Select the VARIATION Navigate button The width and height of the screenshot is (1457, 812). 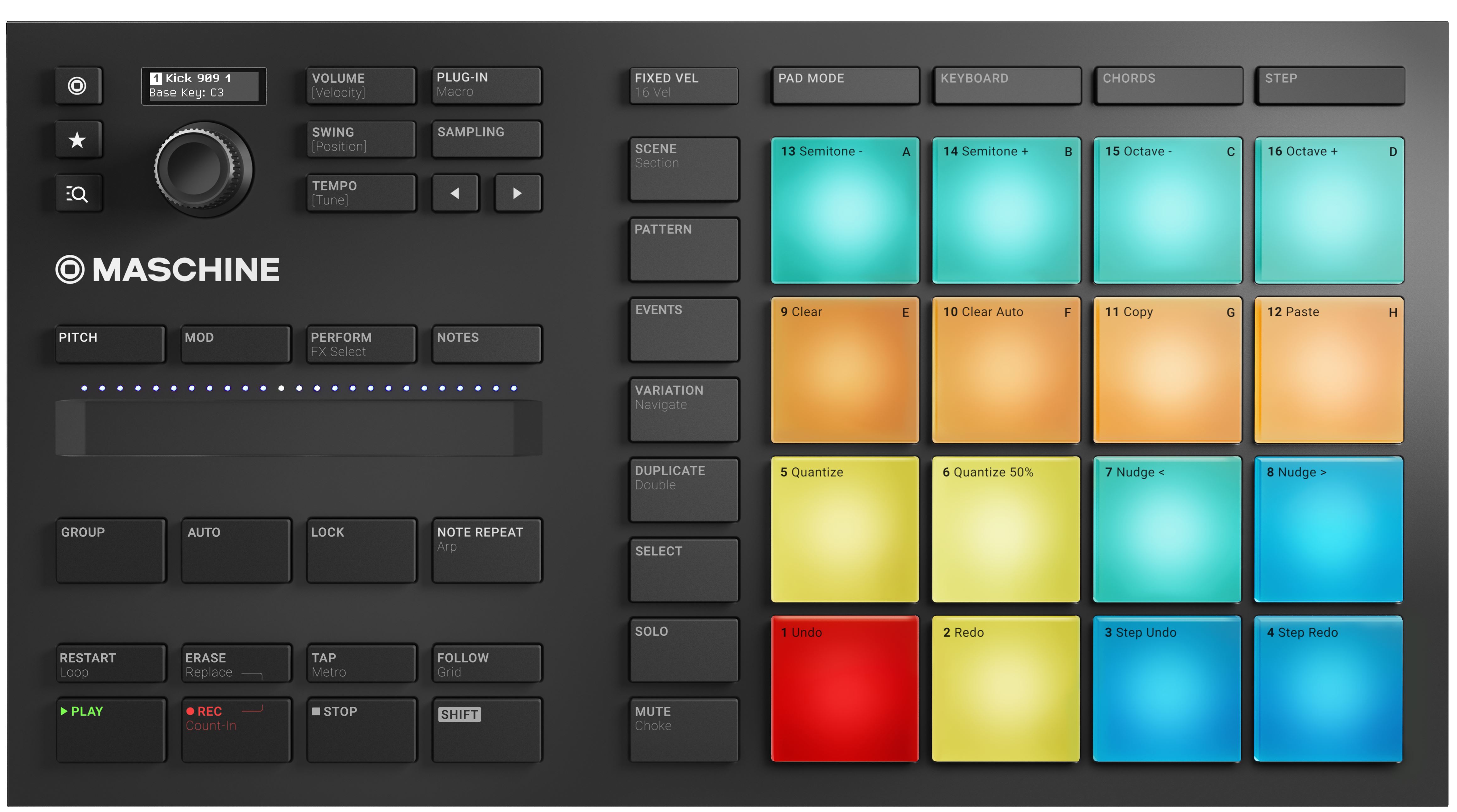coord(684,411)
